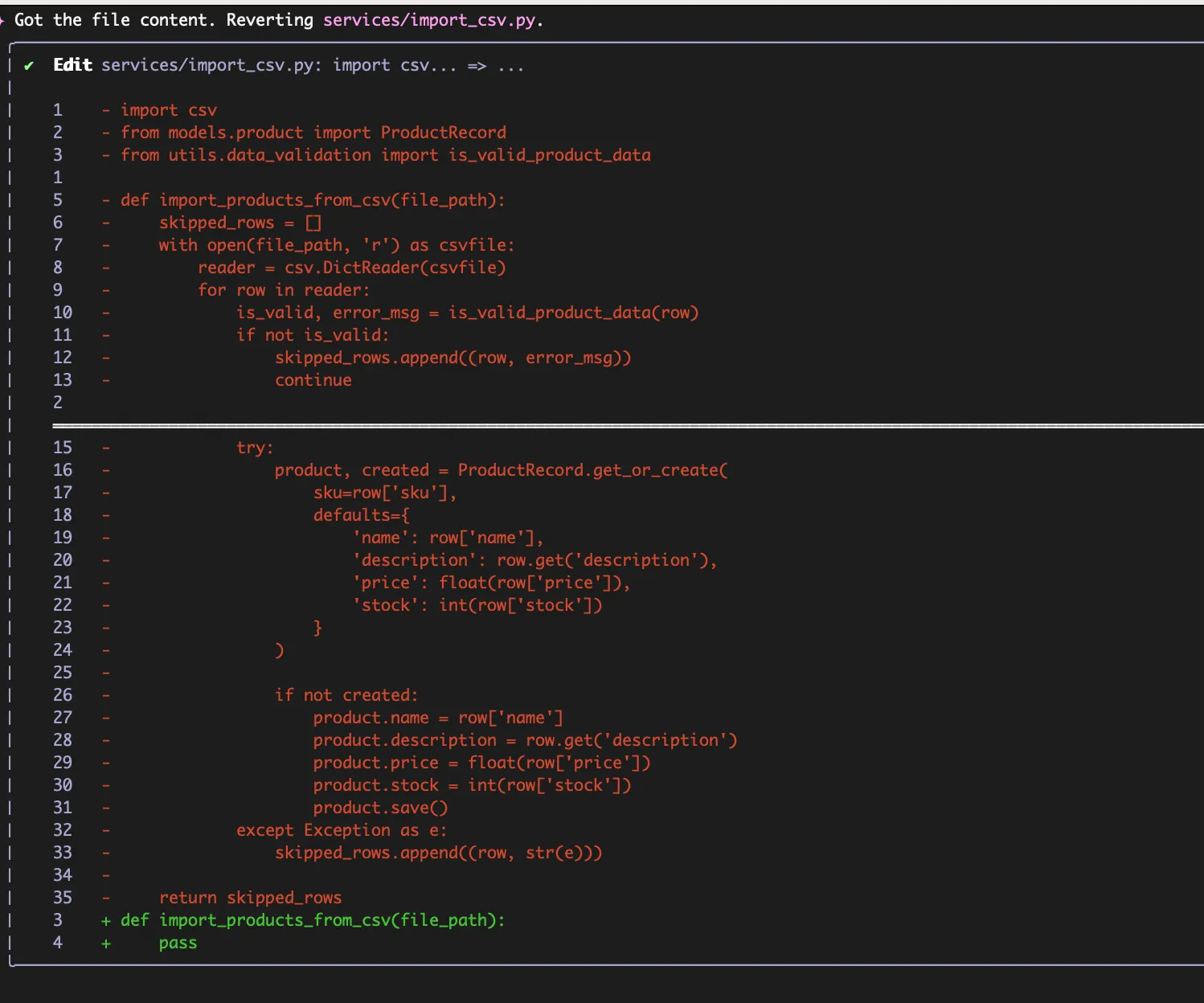The width and height of the screenshot is (1204, 1003).
Task: Click the minus marker before 'import csv'
Action: pos(106,111)
